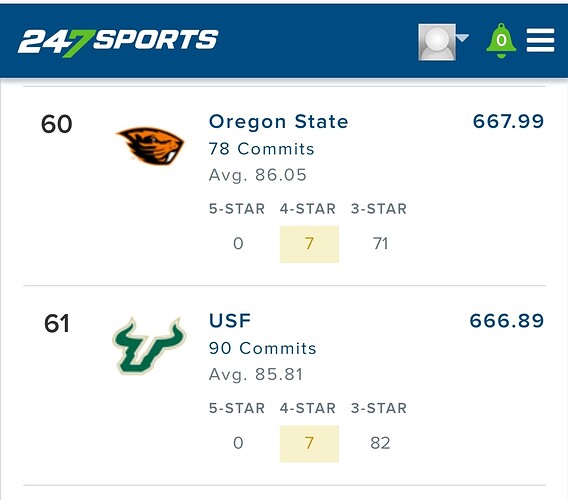Open the Oregon State team link
This screenshot has width=568, height=500.
coord(278,121)
